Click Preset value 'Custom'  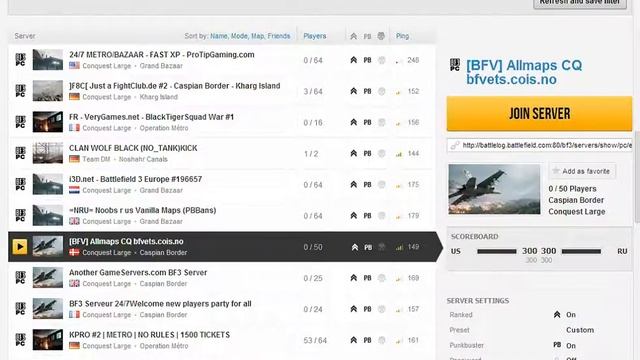[580, 330]
